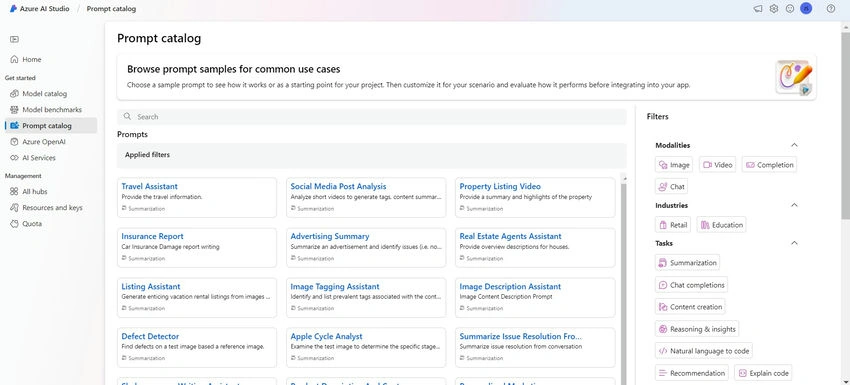Screen dimensions: 850x385
Task: Open the Image Description Assistant prompt
Action: point(535,298)
